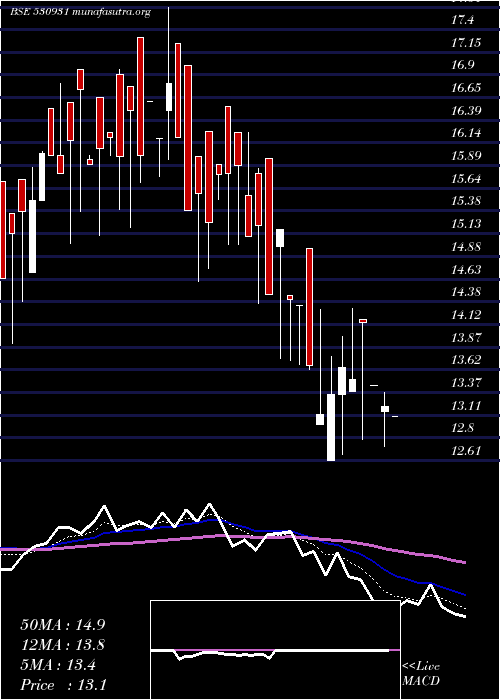
Task: Click the 12.61 price axis label
Action: click(466, 451)
